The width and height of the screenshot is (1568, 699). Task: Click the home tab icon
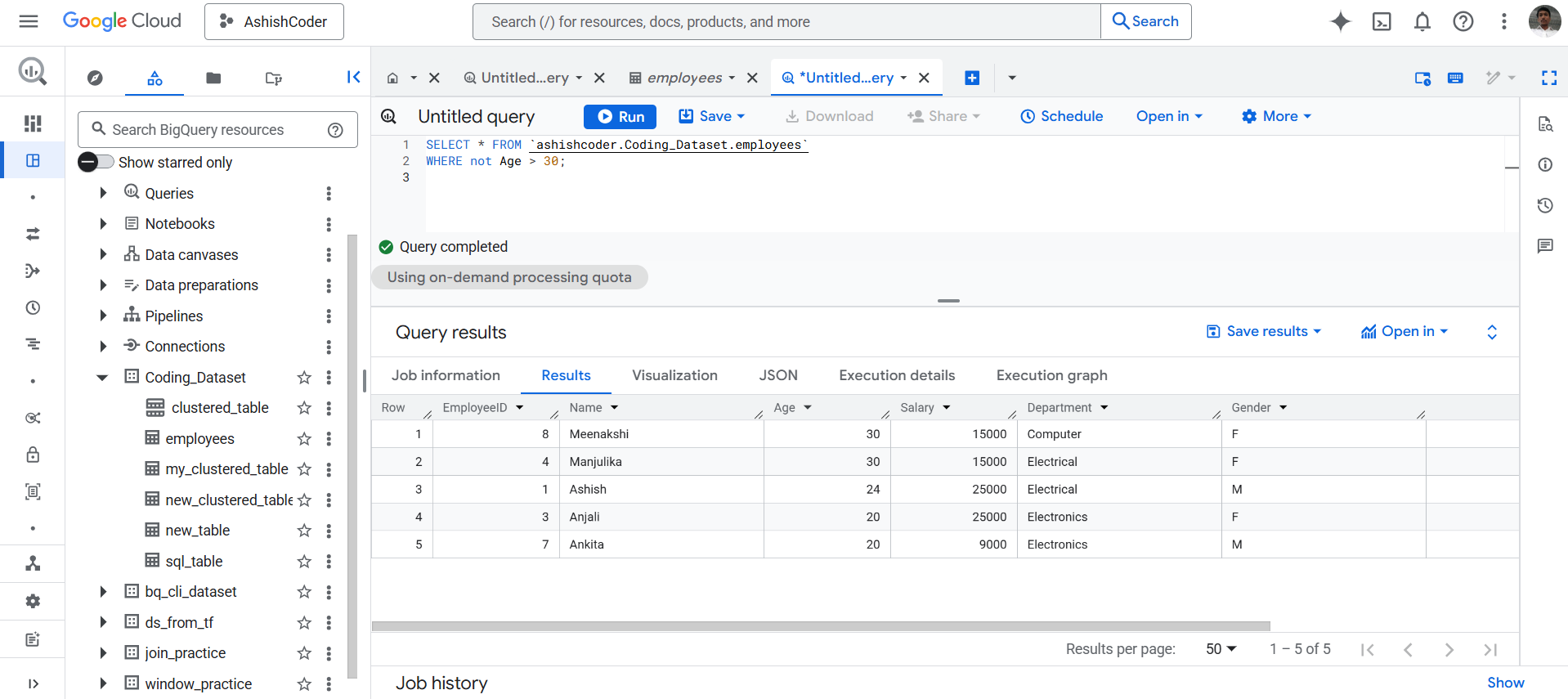tap(392, 78)
